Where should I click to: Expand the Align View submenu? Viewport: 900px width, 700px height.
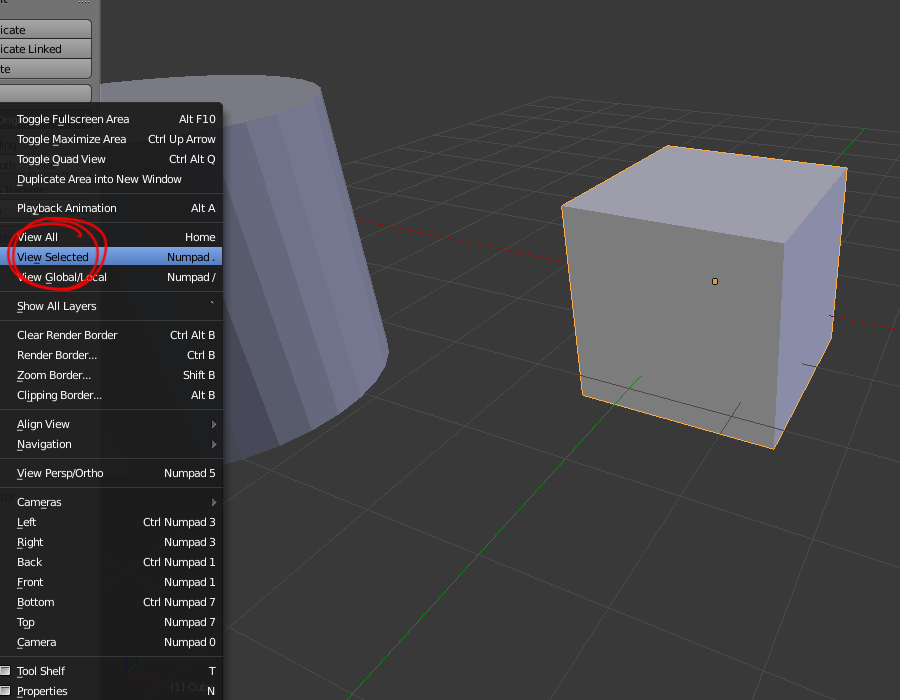click(x=111, y=424)
